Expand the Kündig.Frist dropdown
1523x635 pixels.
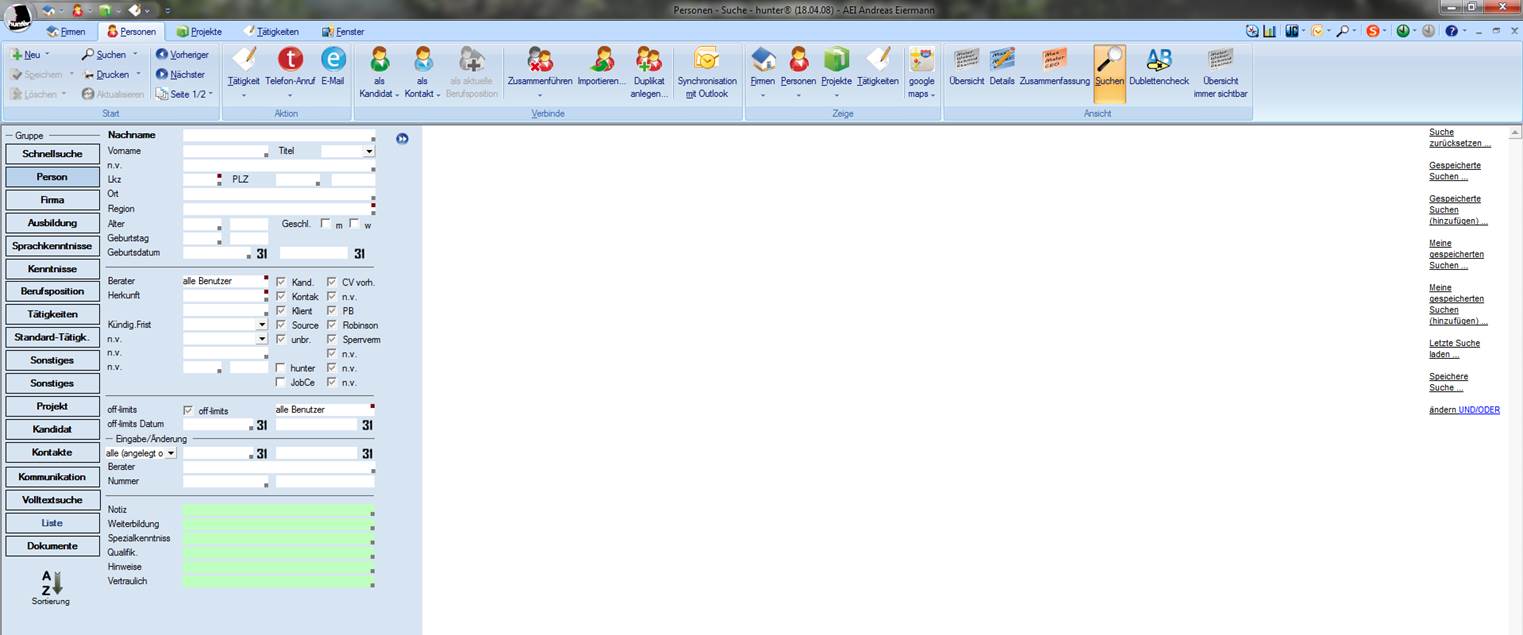tap(262, 325)
